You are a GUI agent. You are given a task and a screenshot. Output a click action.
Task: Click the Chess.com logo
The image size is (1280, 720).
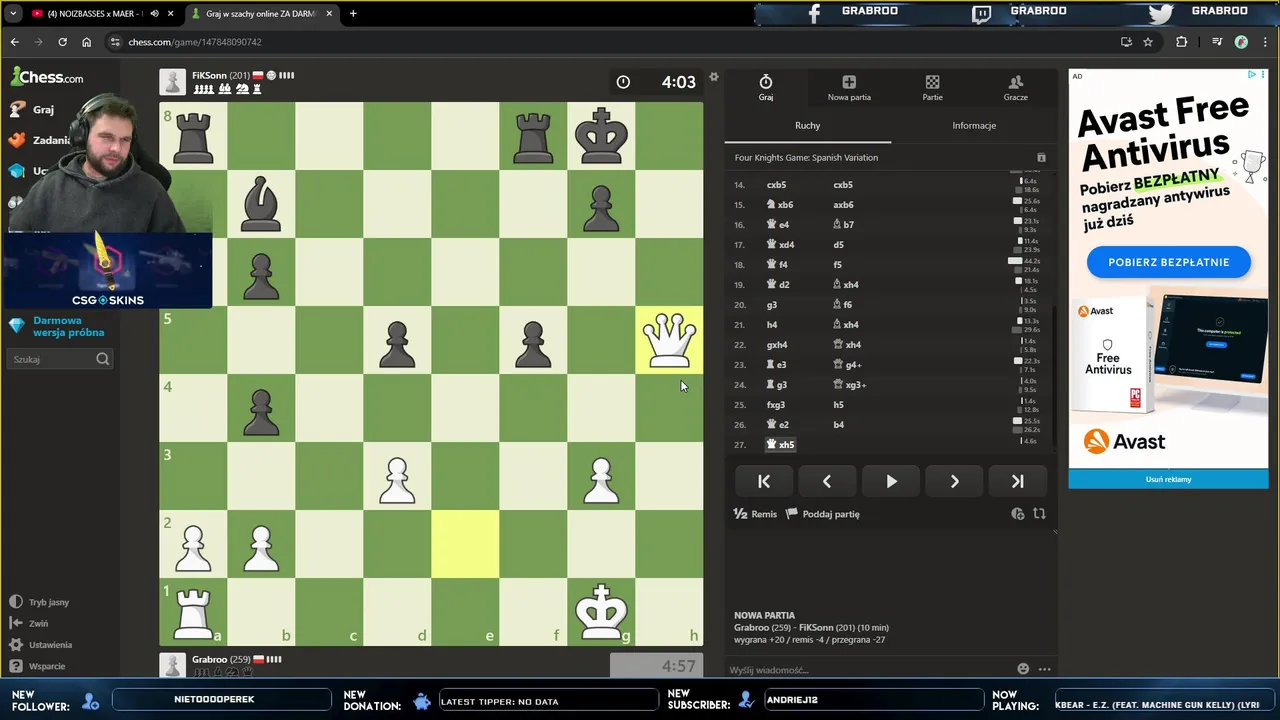tap(48, 77)
